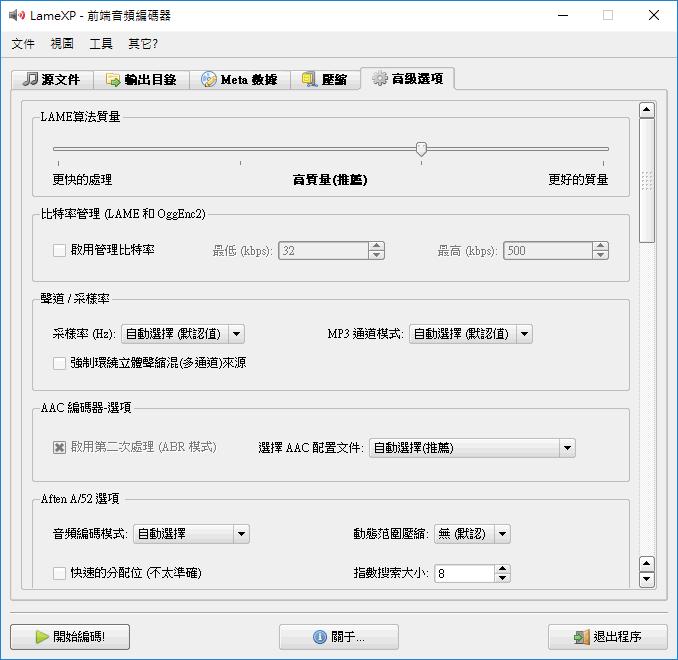Open the Meta 數據 tab

click(x=240, y=80)
